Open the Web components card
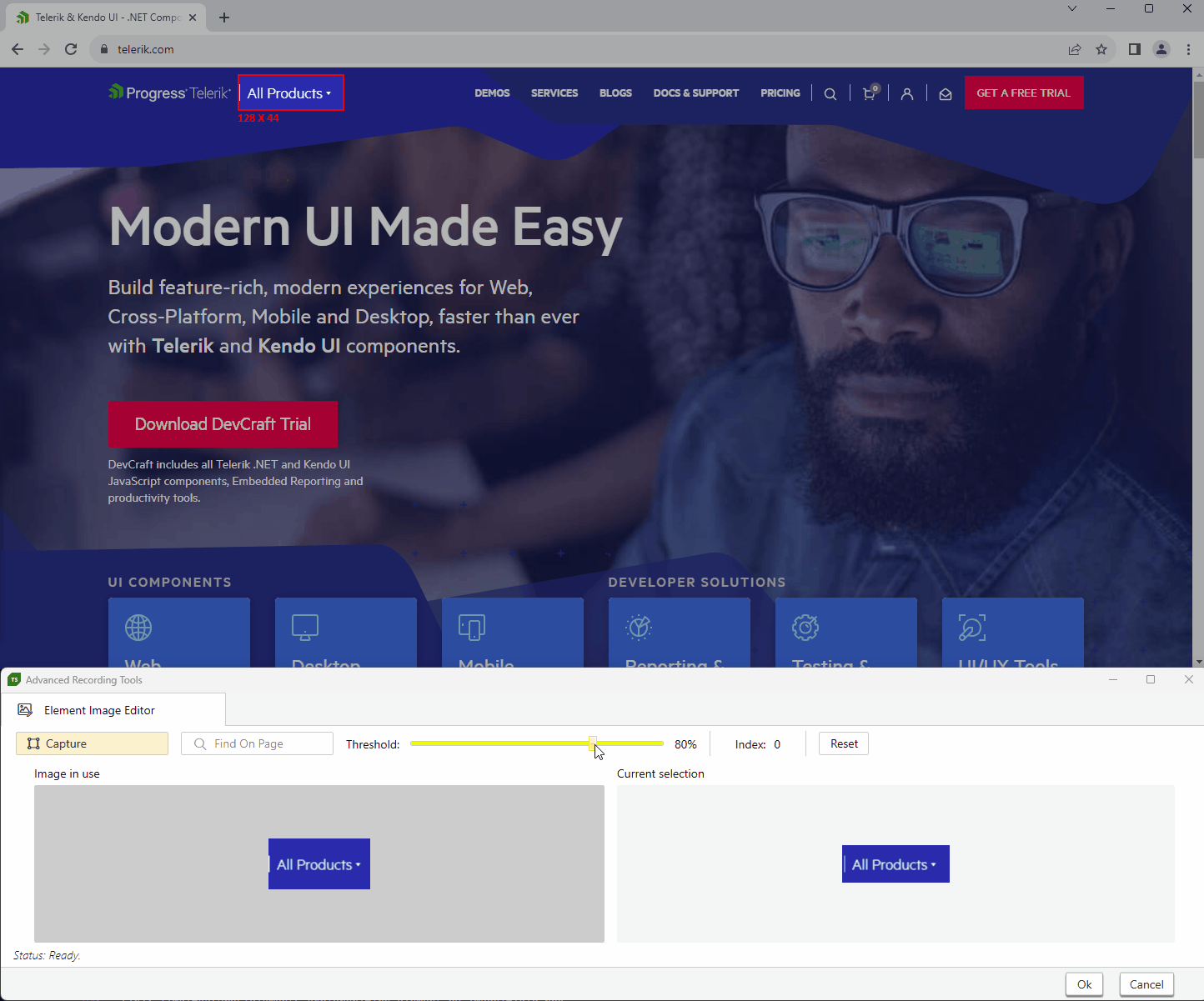1204x1001 pixels. [179, 633]
